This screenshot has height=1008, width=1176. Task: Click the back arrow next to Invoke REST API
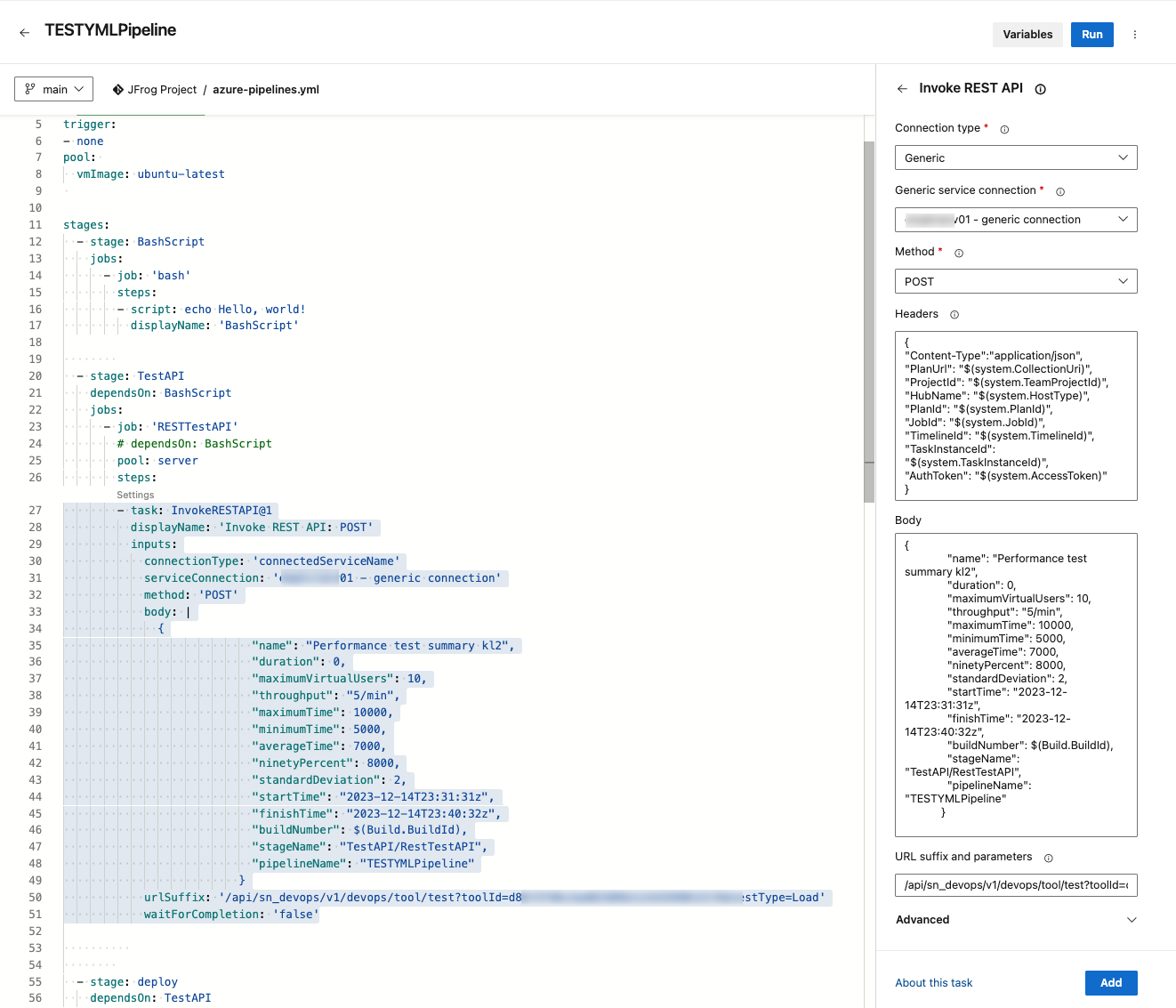point(902,89)
